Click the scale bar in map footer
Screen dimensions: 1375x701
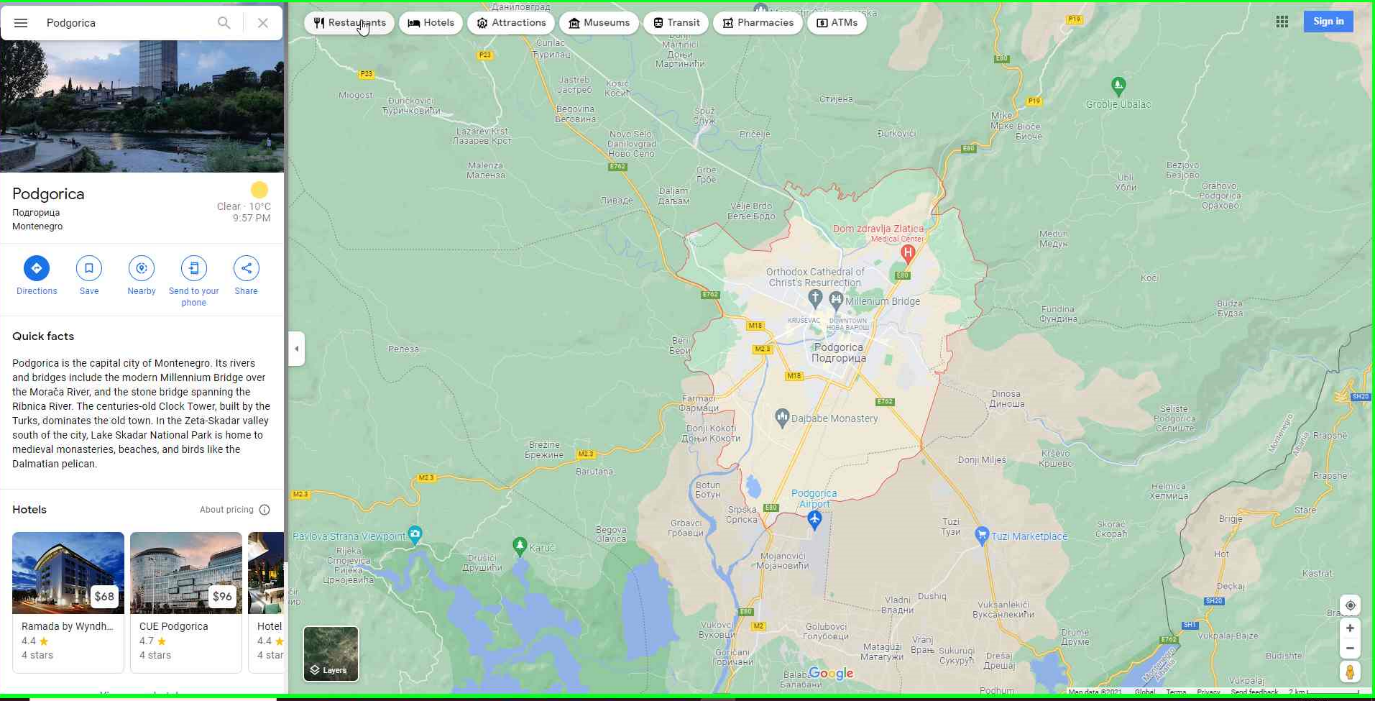[1324, 692]
